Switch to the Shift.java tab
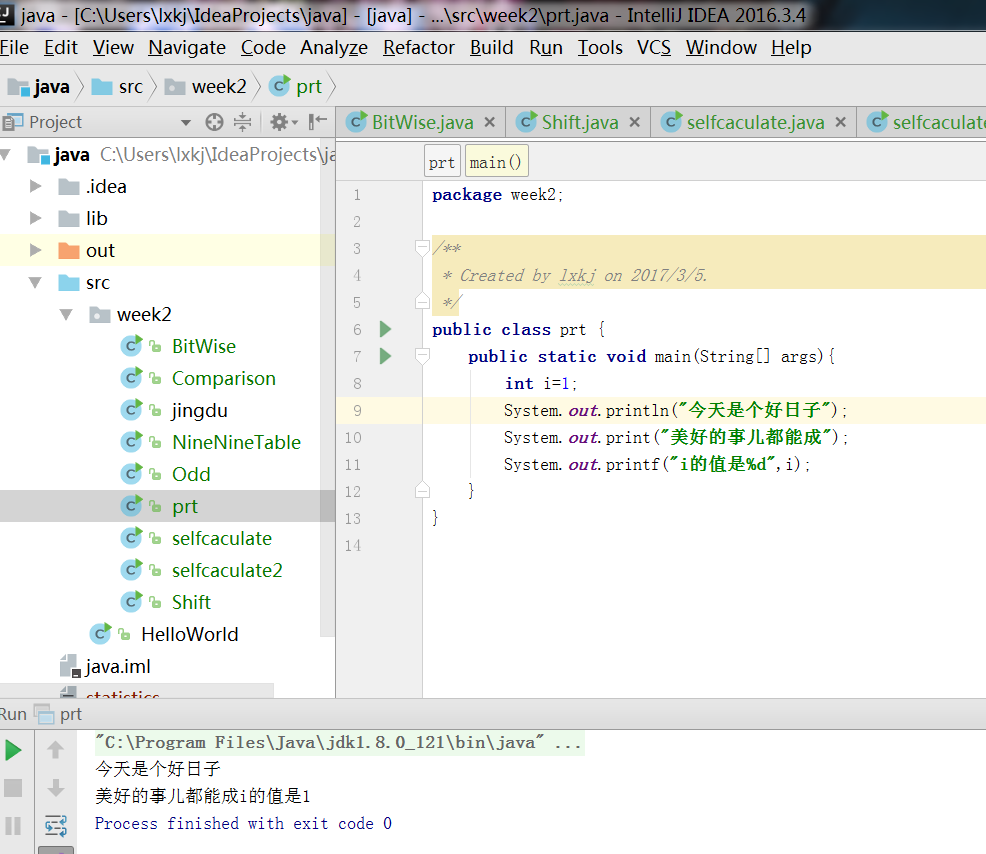Viewport: 986px width, 854px height. coord(580,122)
